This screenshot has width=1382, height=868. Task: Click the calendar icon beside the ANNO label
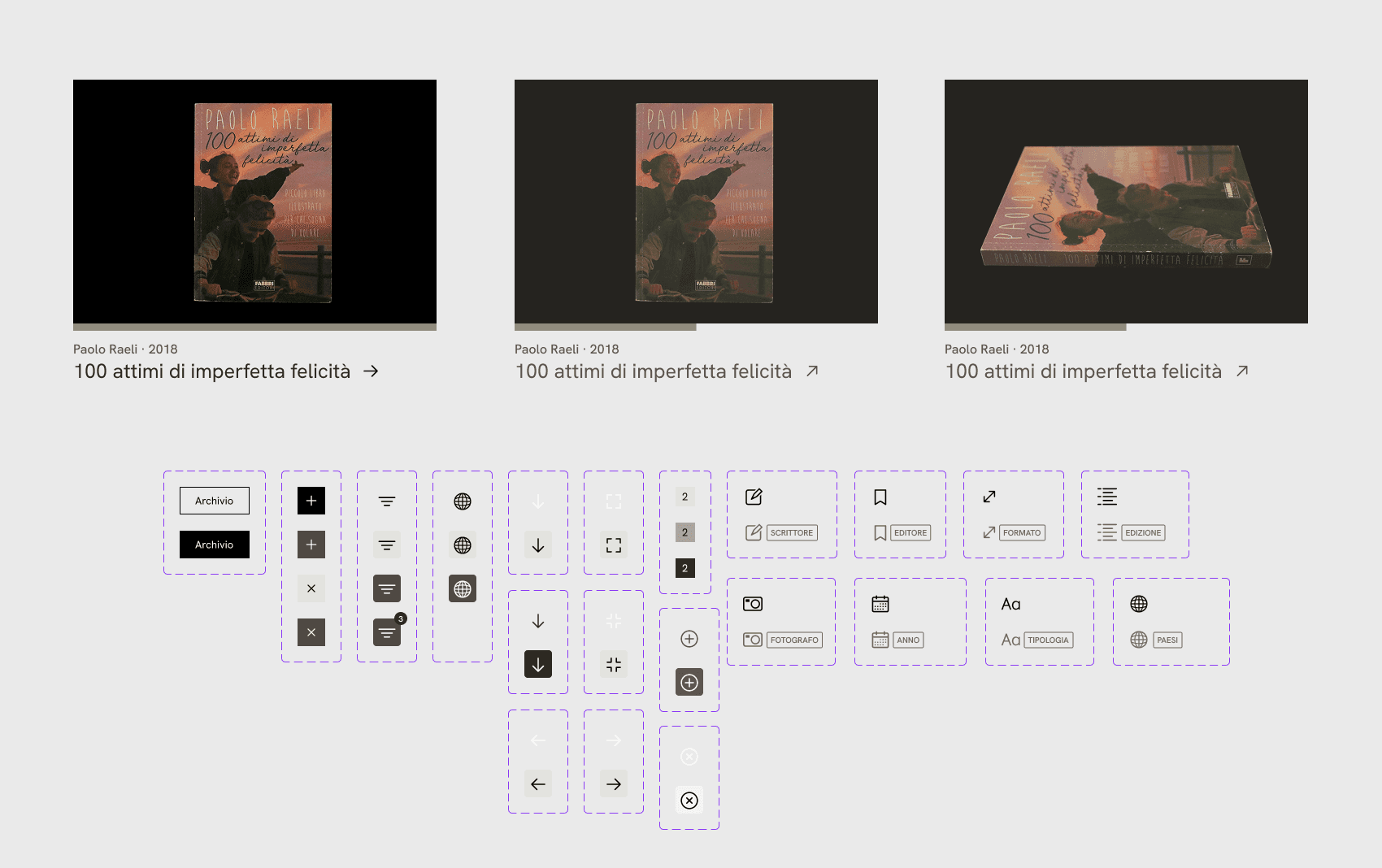coord(880,640)
